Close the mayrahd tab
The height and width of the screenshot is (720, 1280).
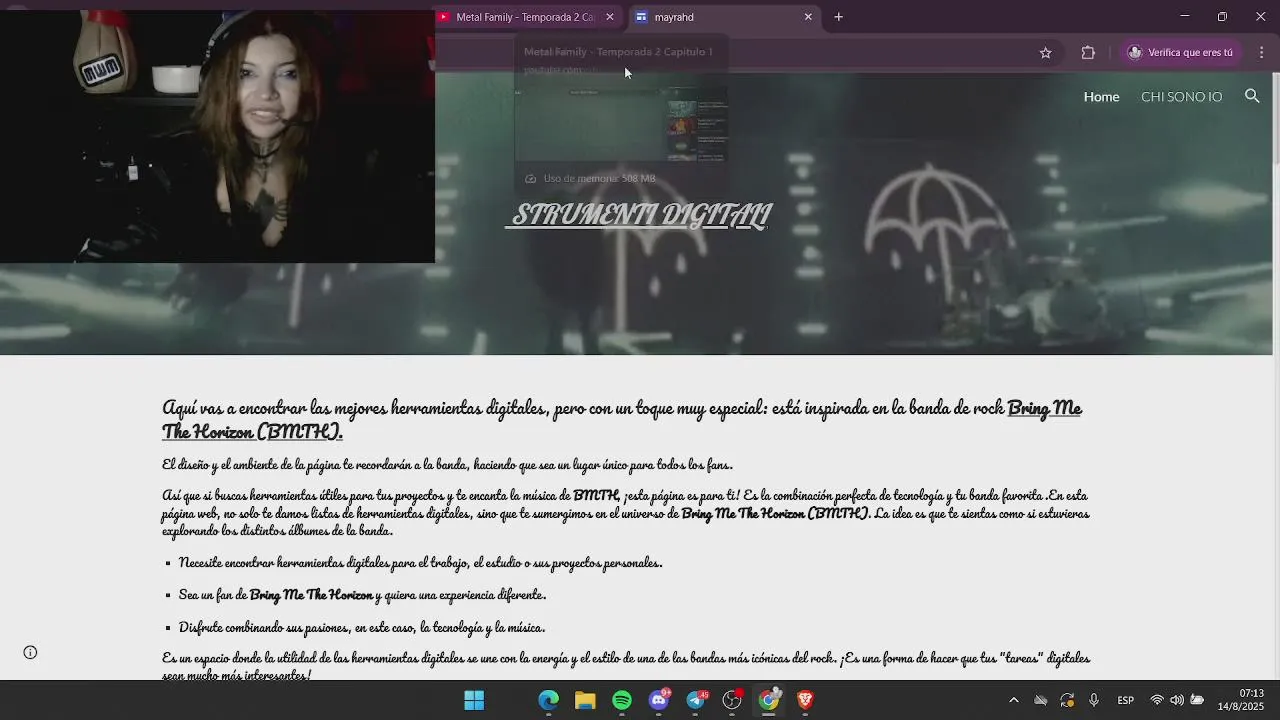(x=808, y=17)
